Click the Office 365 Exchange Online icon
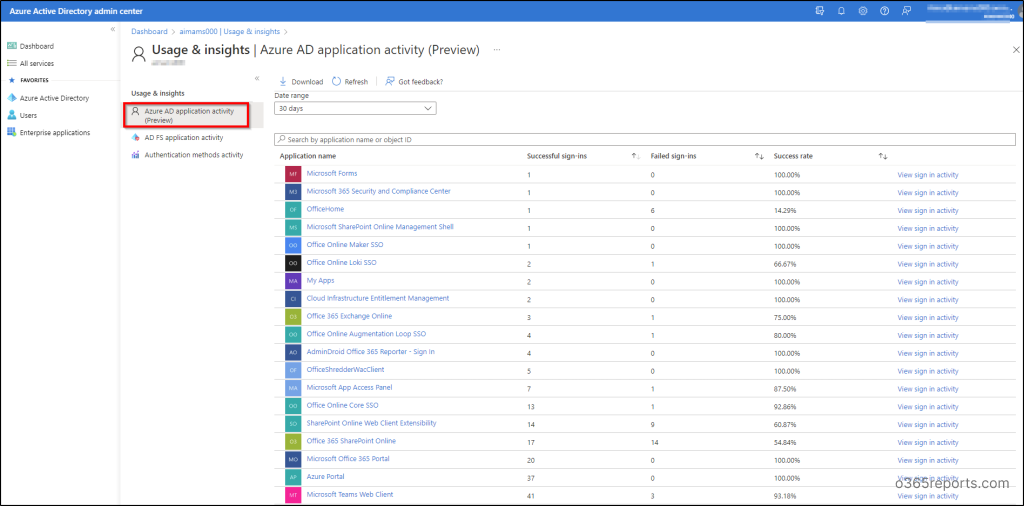Screen dimensions: 1024x506 (x=293, y=317)
